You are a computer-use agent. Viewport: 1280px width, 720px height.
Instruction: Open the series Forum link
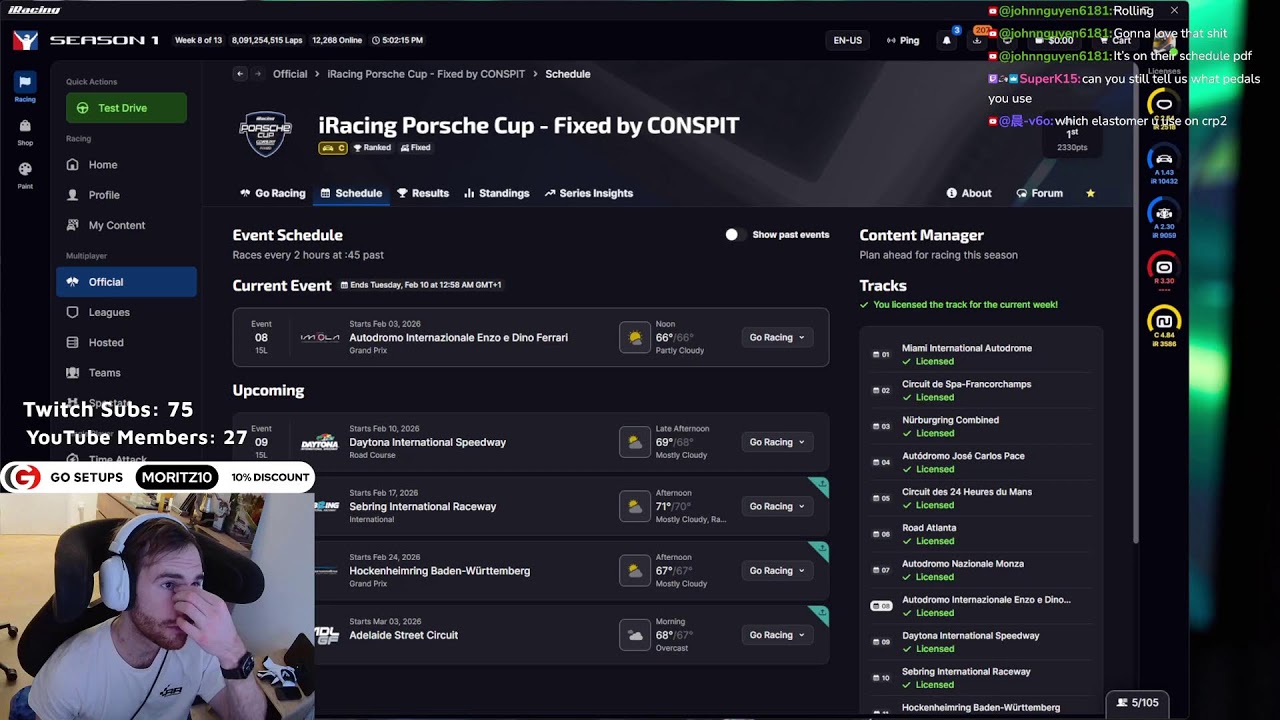point(1039,193)
